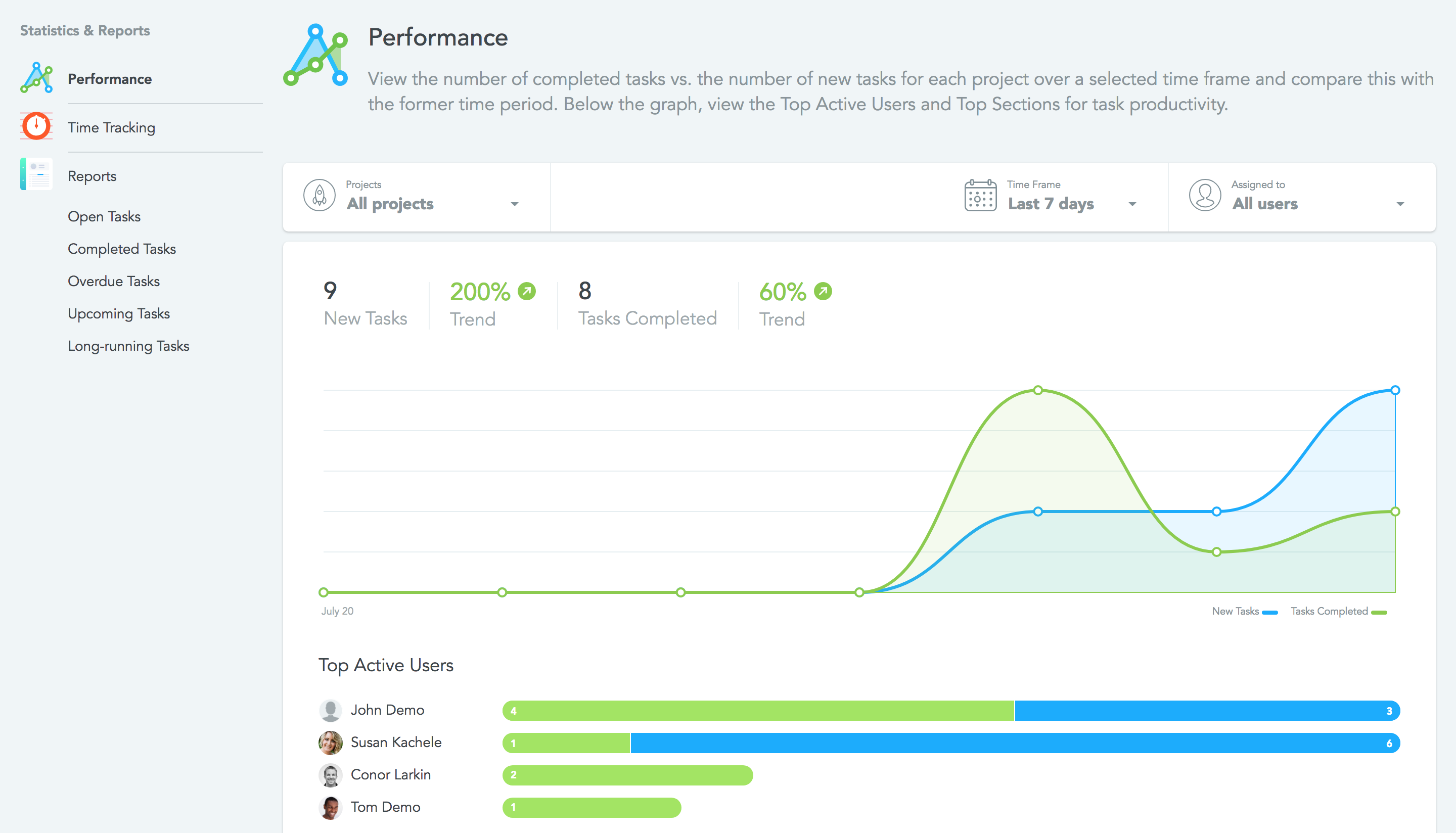Go to Reports section
The image size is (1456, 833).
coord(92,176)
